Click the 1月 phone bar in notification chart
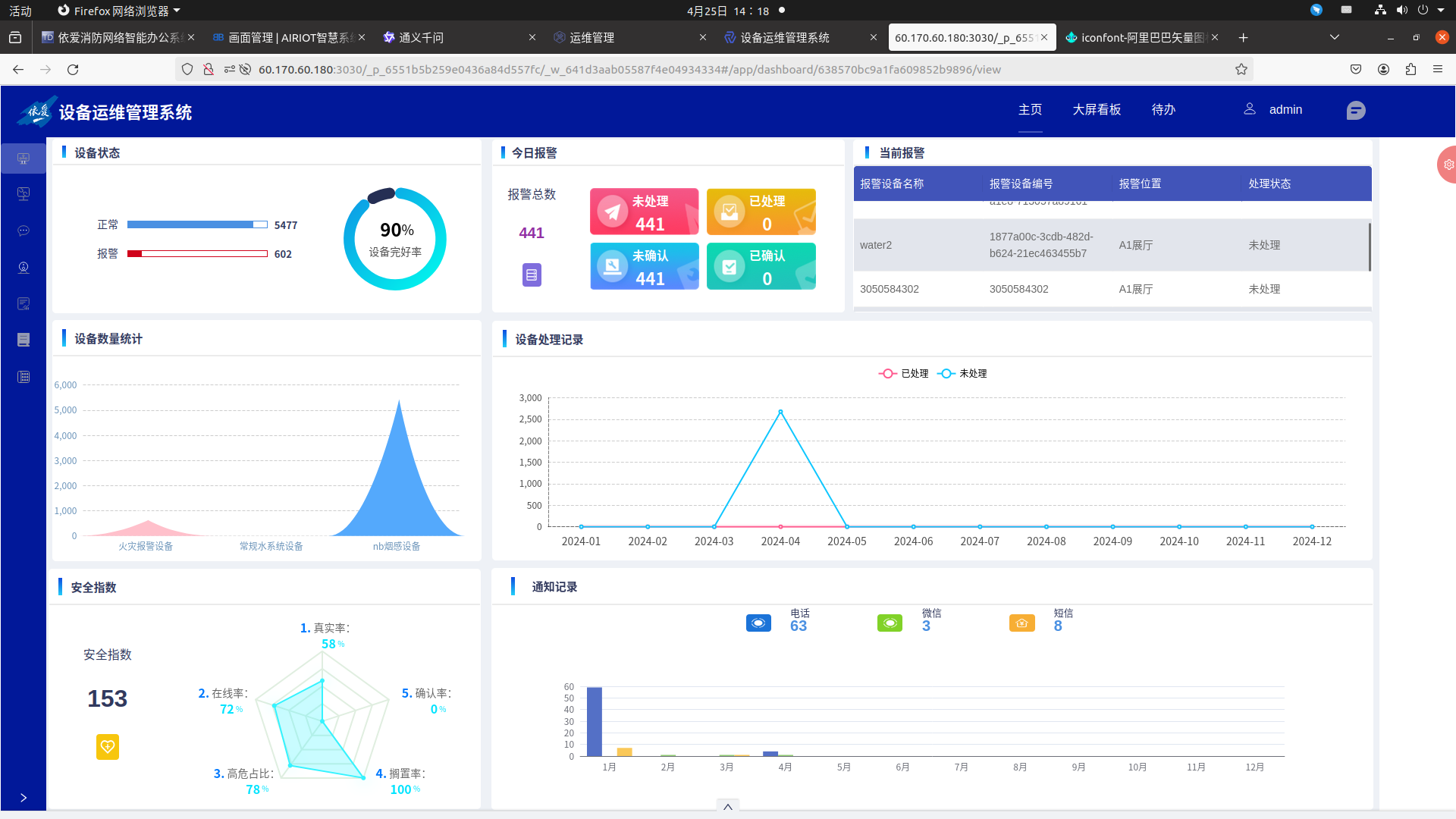The width and height of the screenshot is (1456, 819). 595,722
